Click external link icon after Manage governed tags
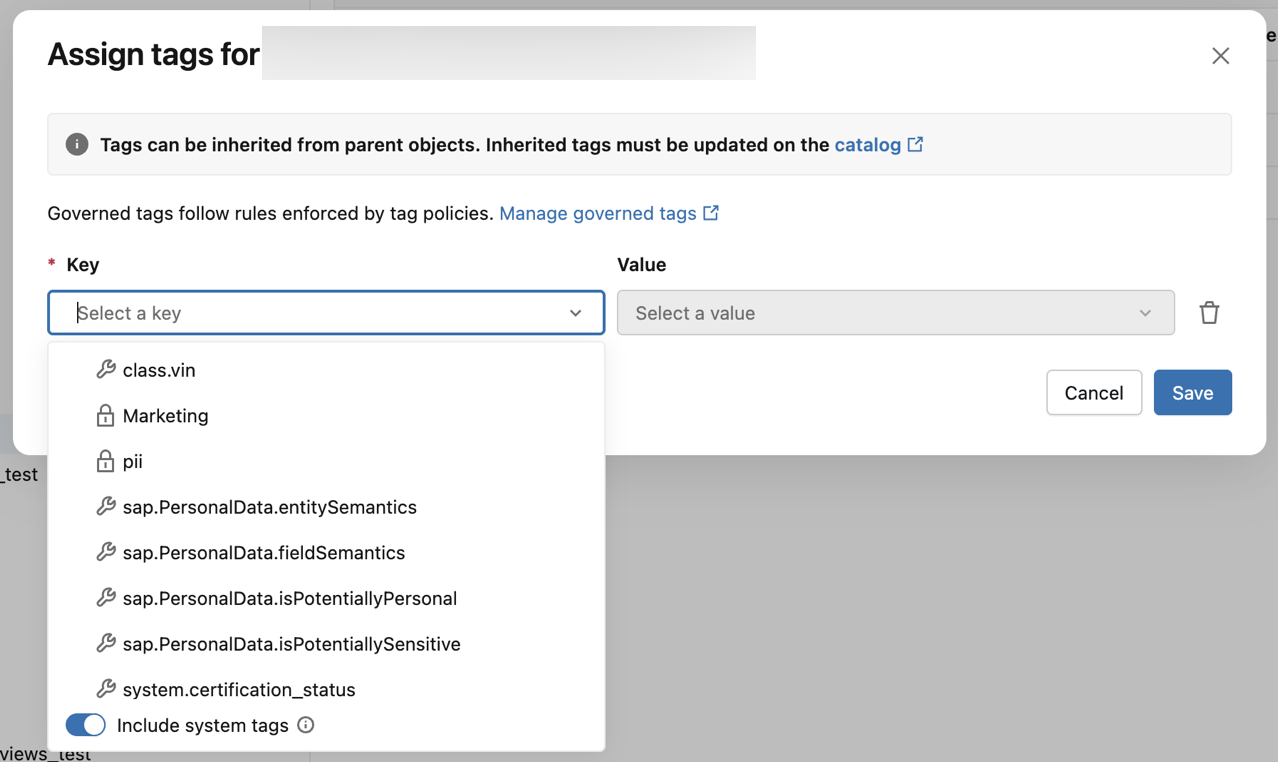The height and width of the screenshot is (762, 1278). click(x=711, y=213)
